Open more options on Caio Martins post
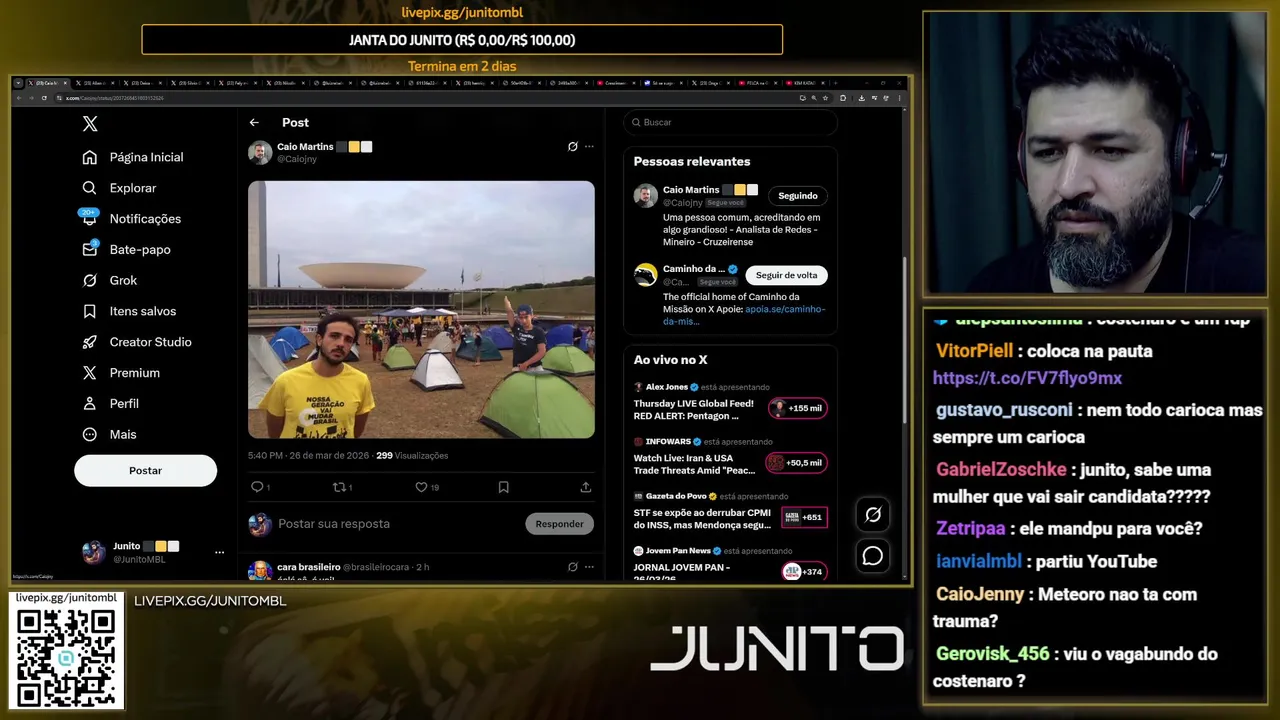The width and height of the screenshot is (1280, 720). [x=589, y=146]
